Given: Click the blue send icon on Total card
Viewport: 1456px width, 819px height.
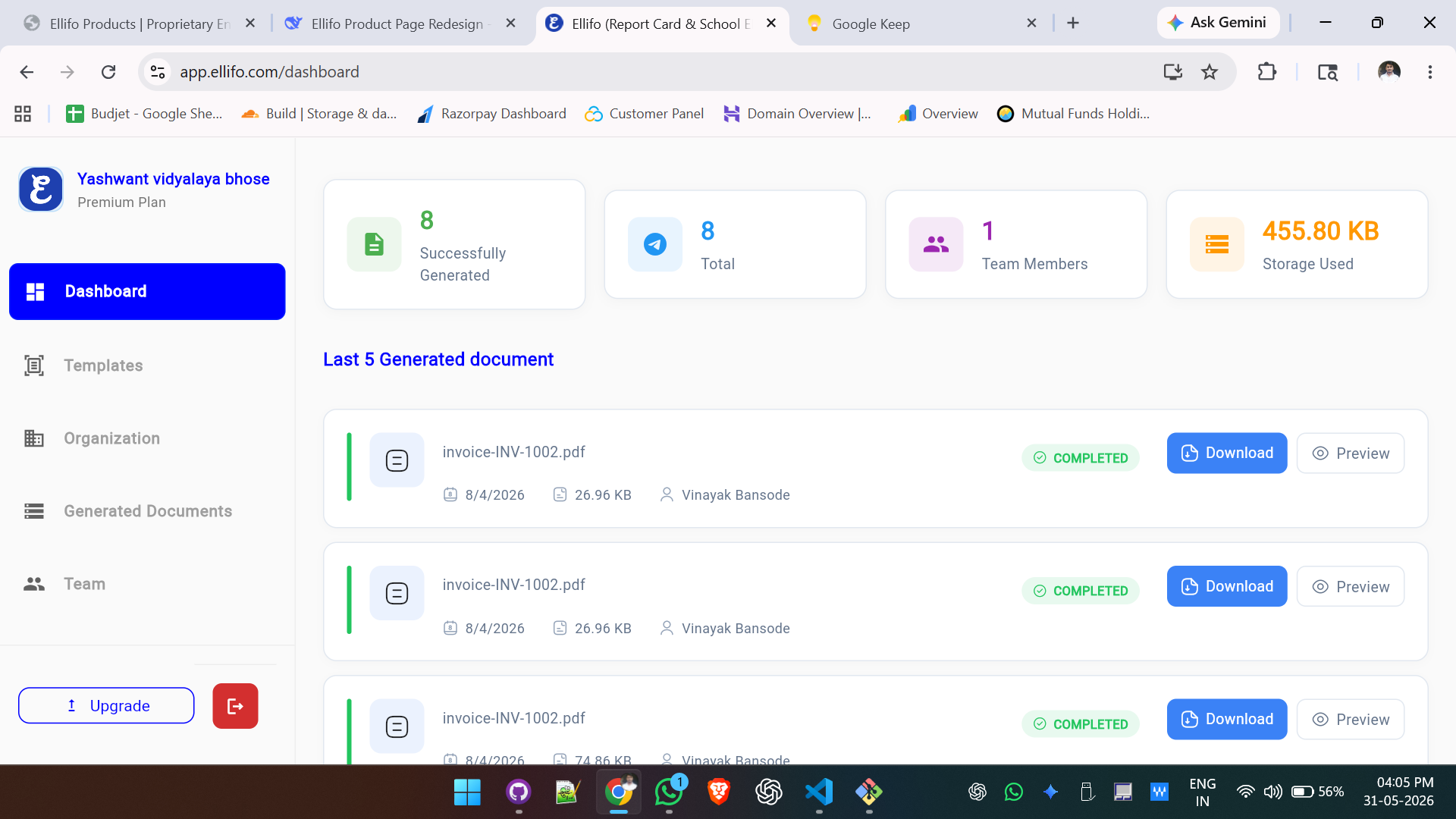Looking at the screenshot, I should click(x=655, y=244).
